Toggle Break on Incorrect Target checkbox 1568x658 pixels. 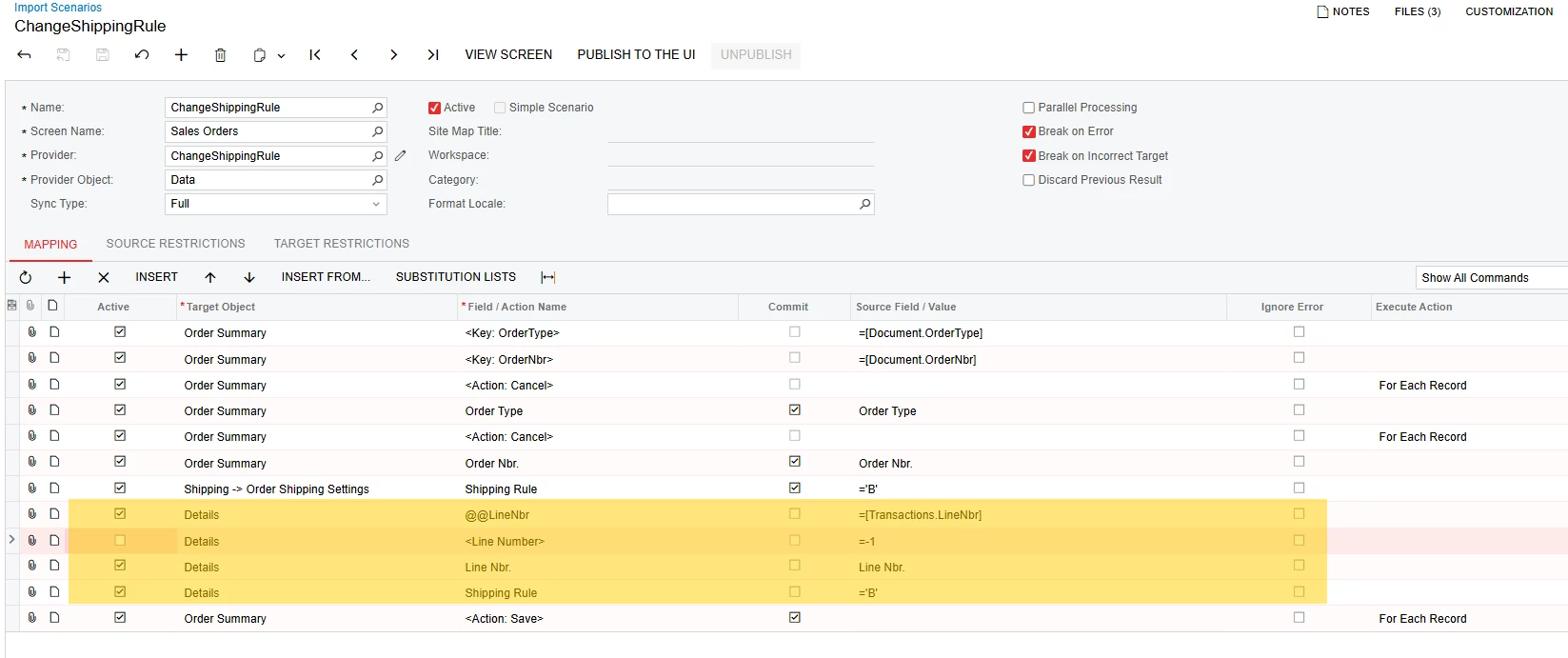point(1028,156)
